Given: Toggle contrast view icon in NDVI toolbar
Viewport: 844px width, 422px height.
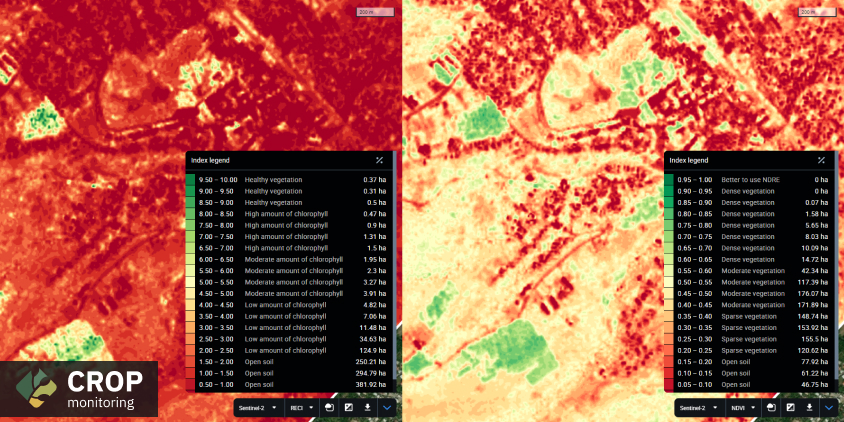Looking at the screenshot, I should (791, 407).
